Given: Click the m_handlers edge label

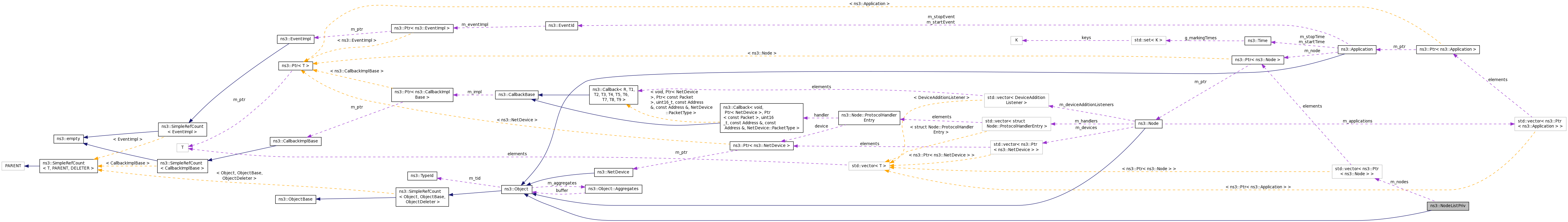Looking at the screenshot, I should [1086, 121].
